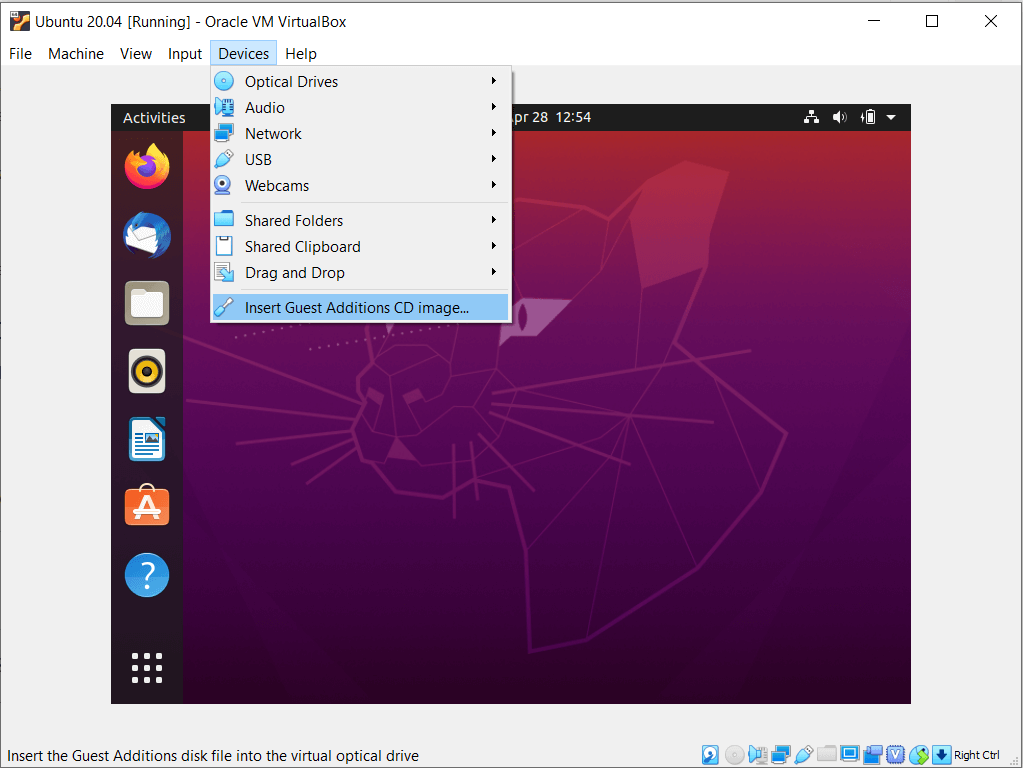Click the display status icon in status bar
Screen dimensions: 1023x768
coord(848,754)
